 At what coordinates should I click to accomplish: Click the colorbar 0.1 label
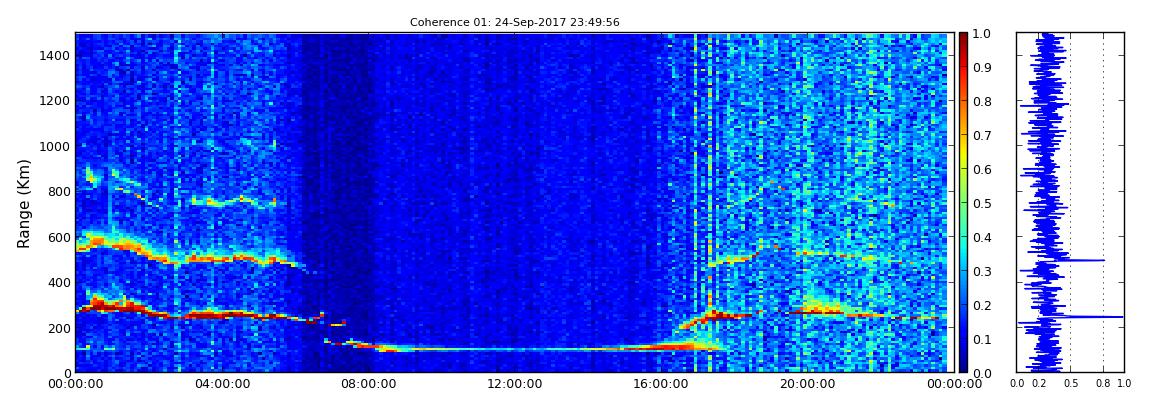(981, 340)
